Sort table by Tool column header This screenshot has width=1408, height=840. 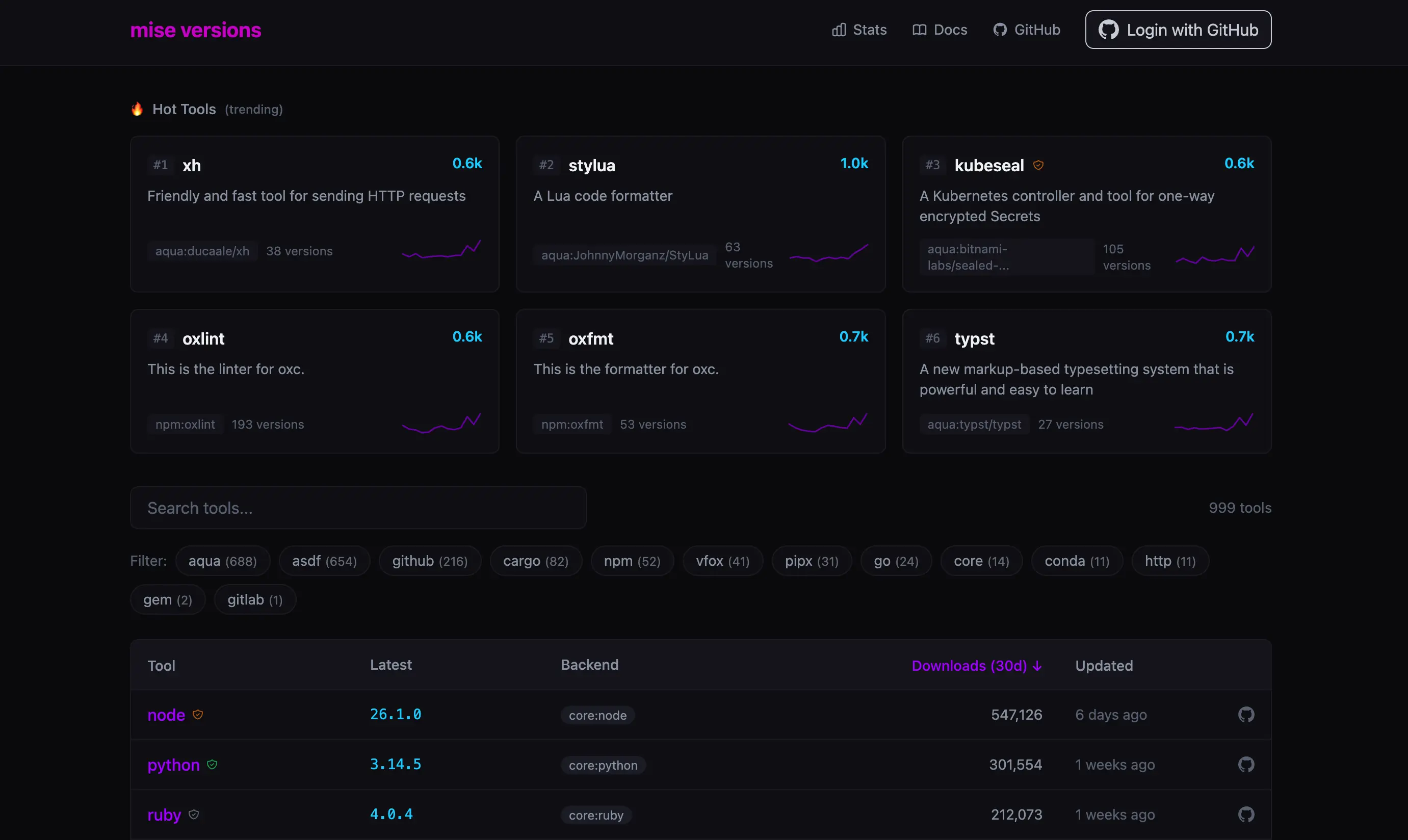(162, 666)
